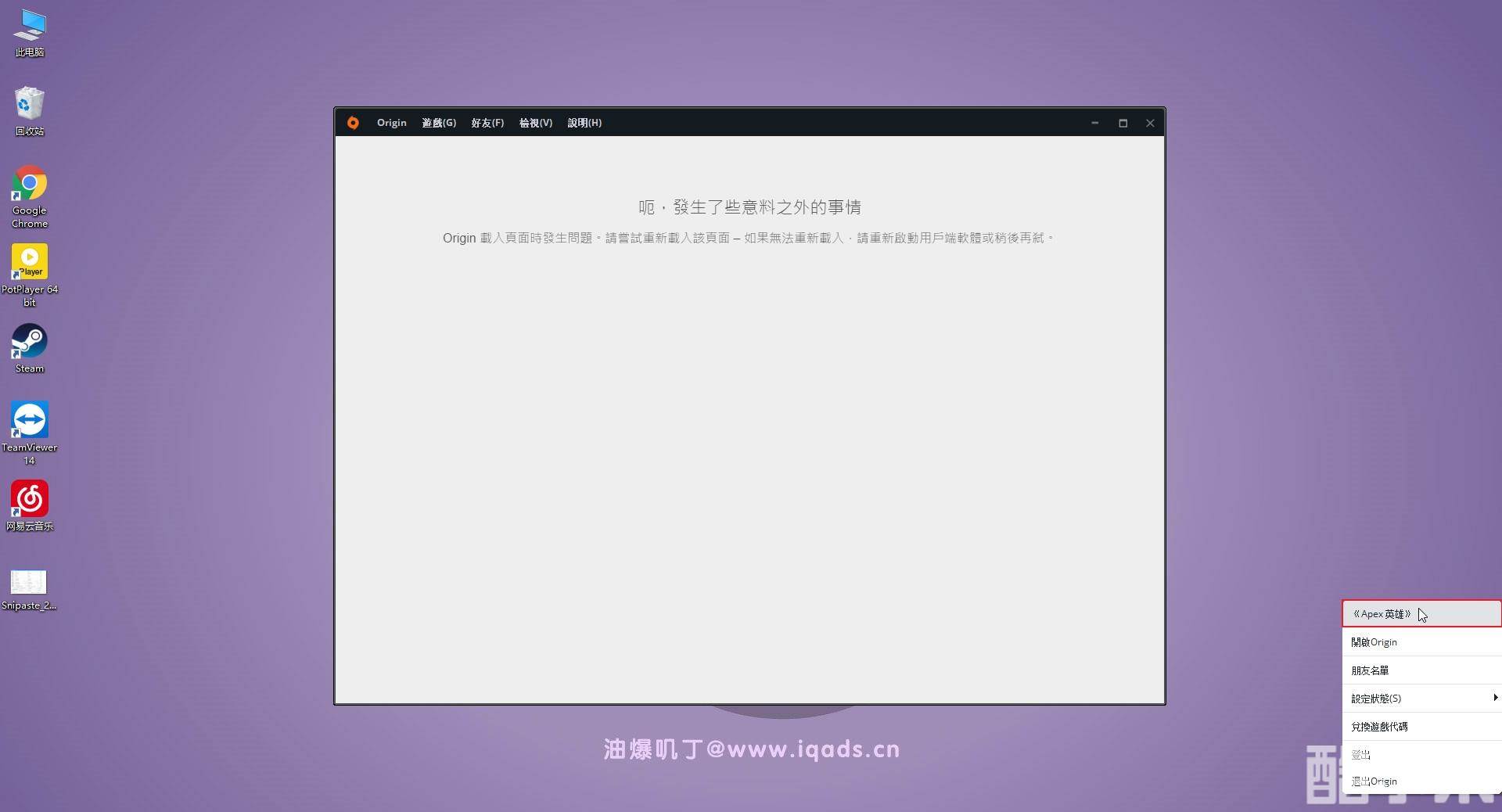
Task: Open the 遊戲(G) menu
Action: coord(439,123)
